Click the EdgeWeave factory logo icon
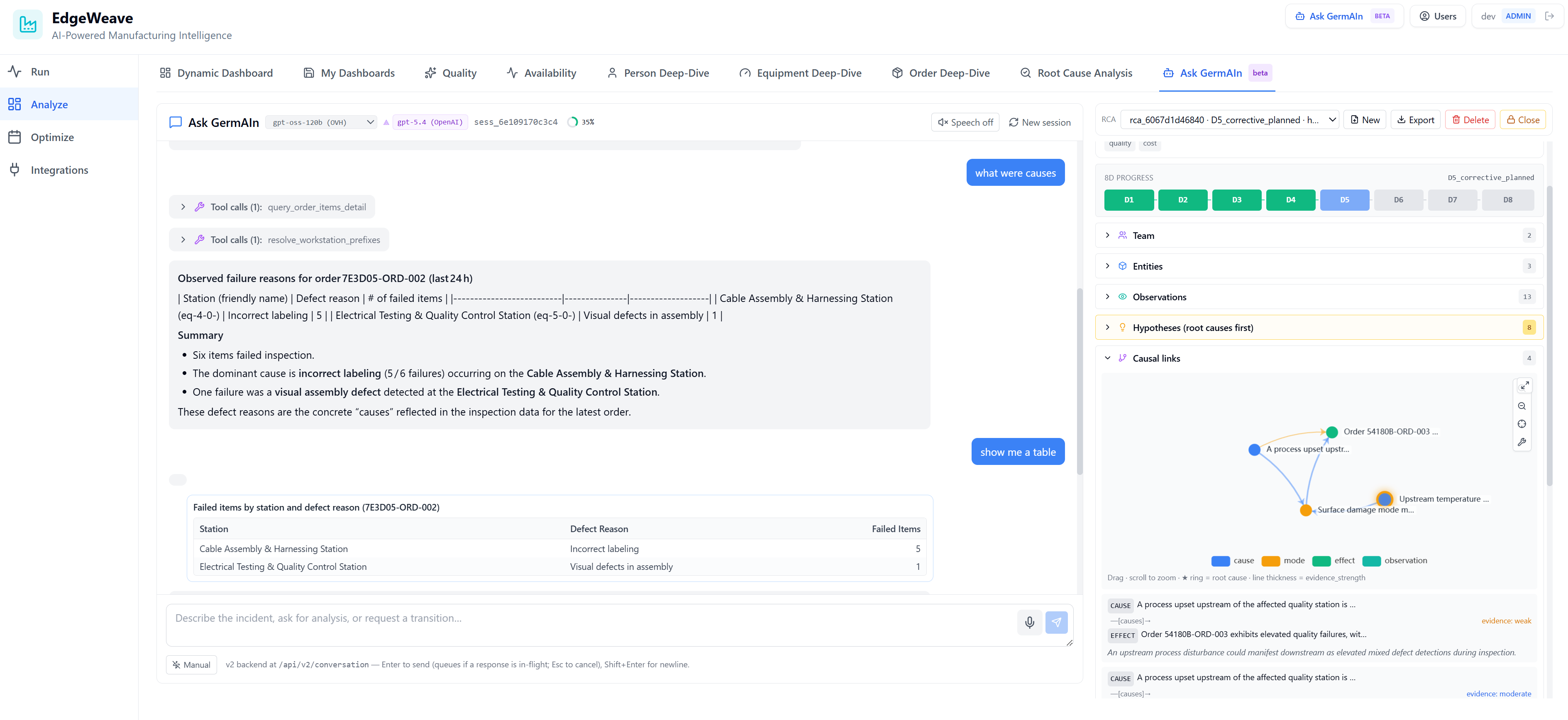The width and height of the screenshot is (1568, 720). [28, 24]
